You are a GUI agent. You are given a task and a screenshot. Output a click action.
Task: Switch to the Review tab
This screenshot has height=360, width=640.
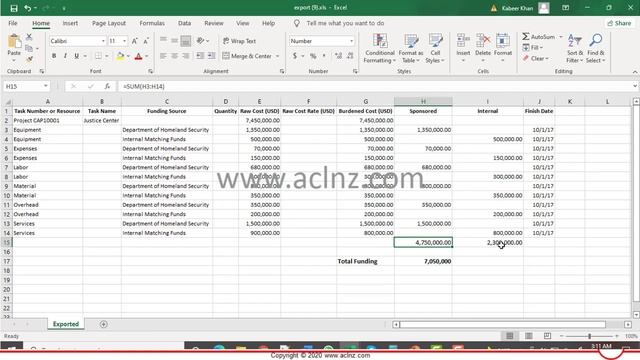coord(214,23)
